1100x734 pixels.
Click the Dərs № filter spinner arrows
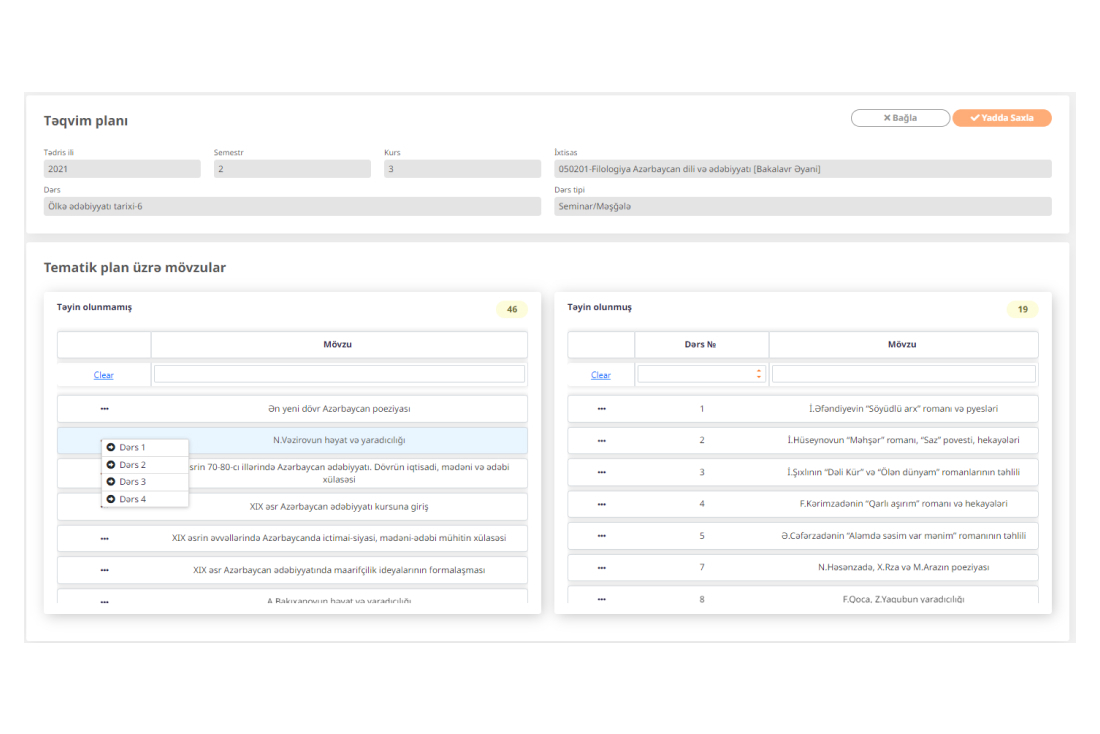pos(758,374)
